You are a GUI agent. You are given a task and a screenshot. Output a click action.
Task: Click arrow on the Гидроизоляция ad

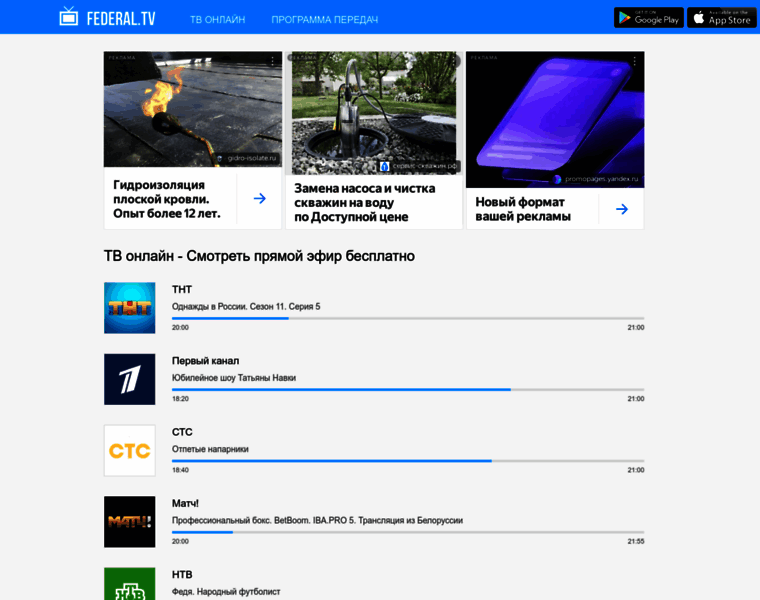[x=260, y=198]
